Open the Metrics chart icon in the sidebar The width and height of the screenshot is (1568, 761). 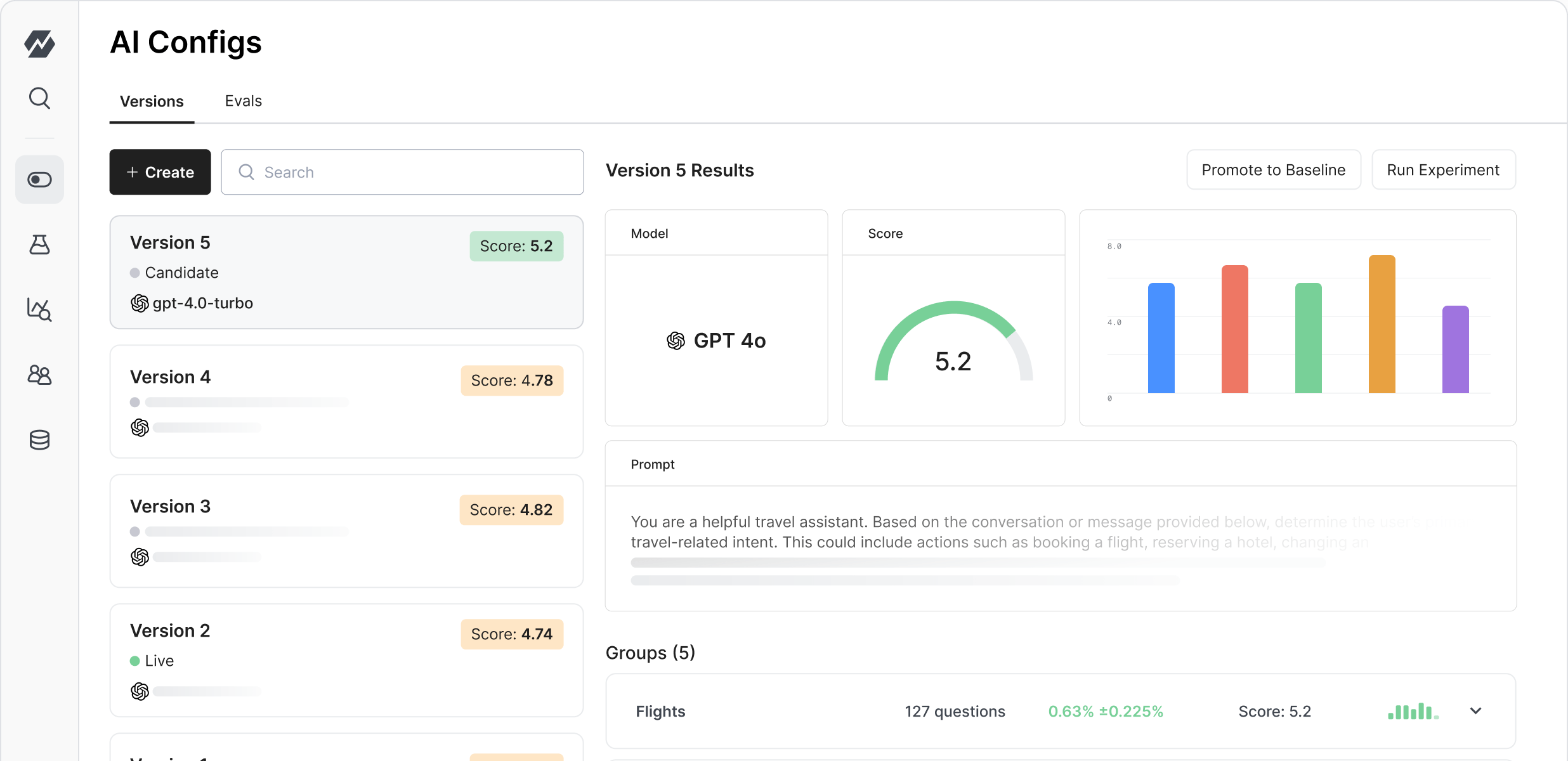(39, 310)
